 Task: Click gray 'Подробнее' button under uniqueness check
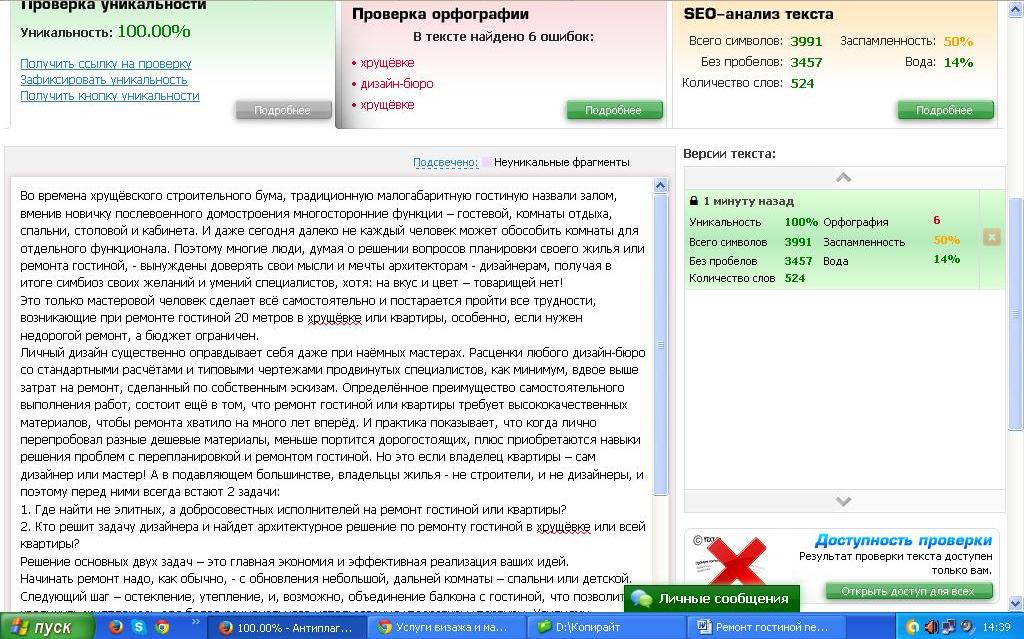pyautogui.click(x=283, y=110)
